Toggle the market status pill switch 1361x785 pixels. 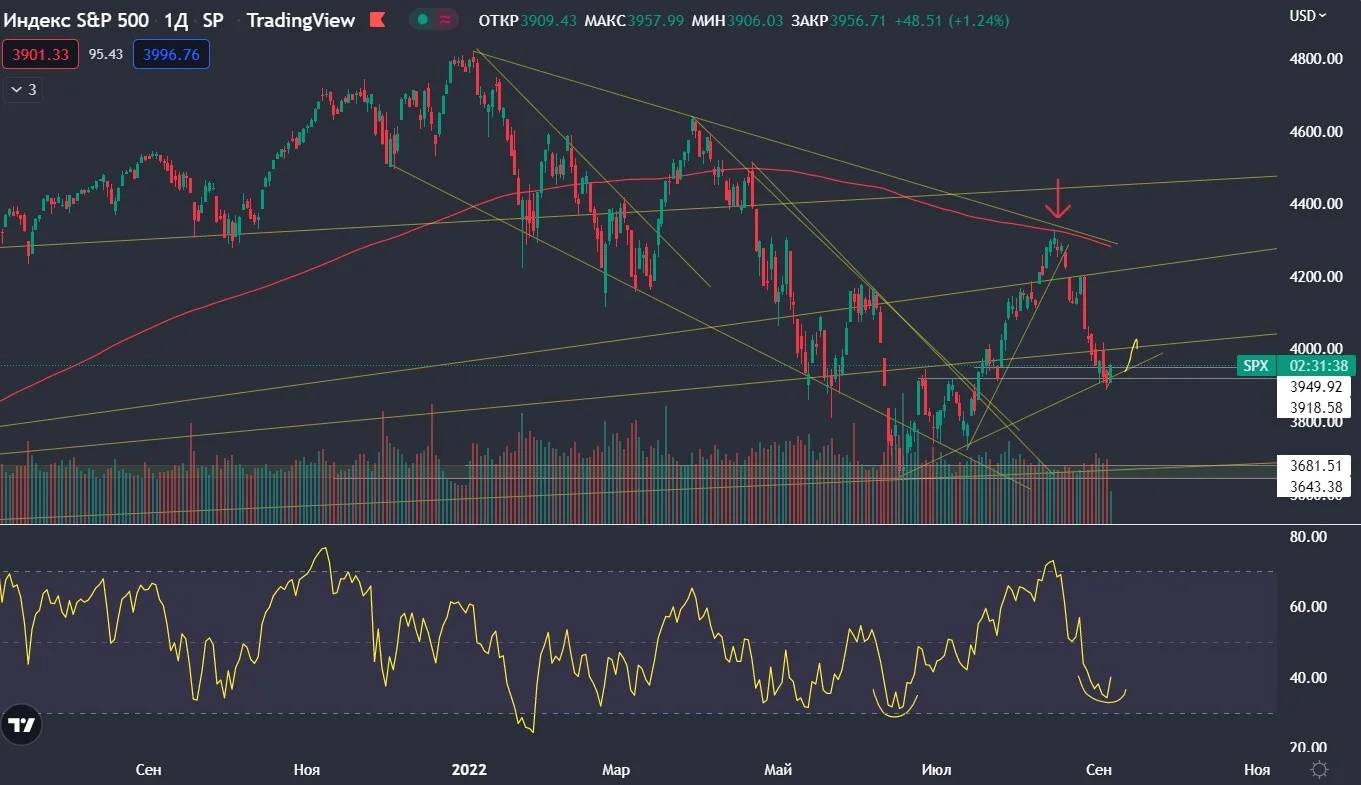point(434,20)
